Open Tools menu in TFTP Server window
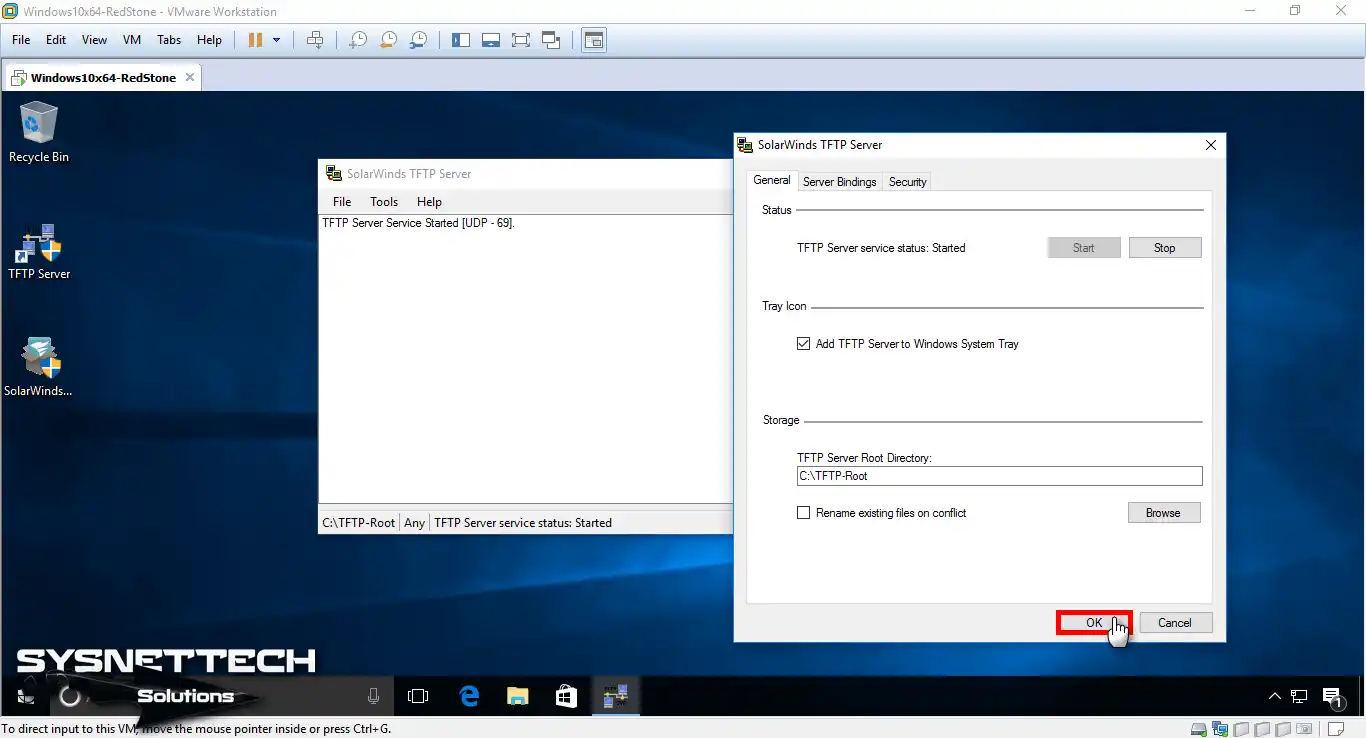 (384, 202)
